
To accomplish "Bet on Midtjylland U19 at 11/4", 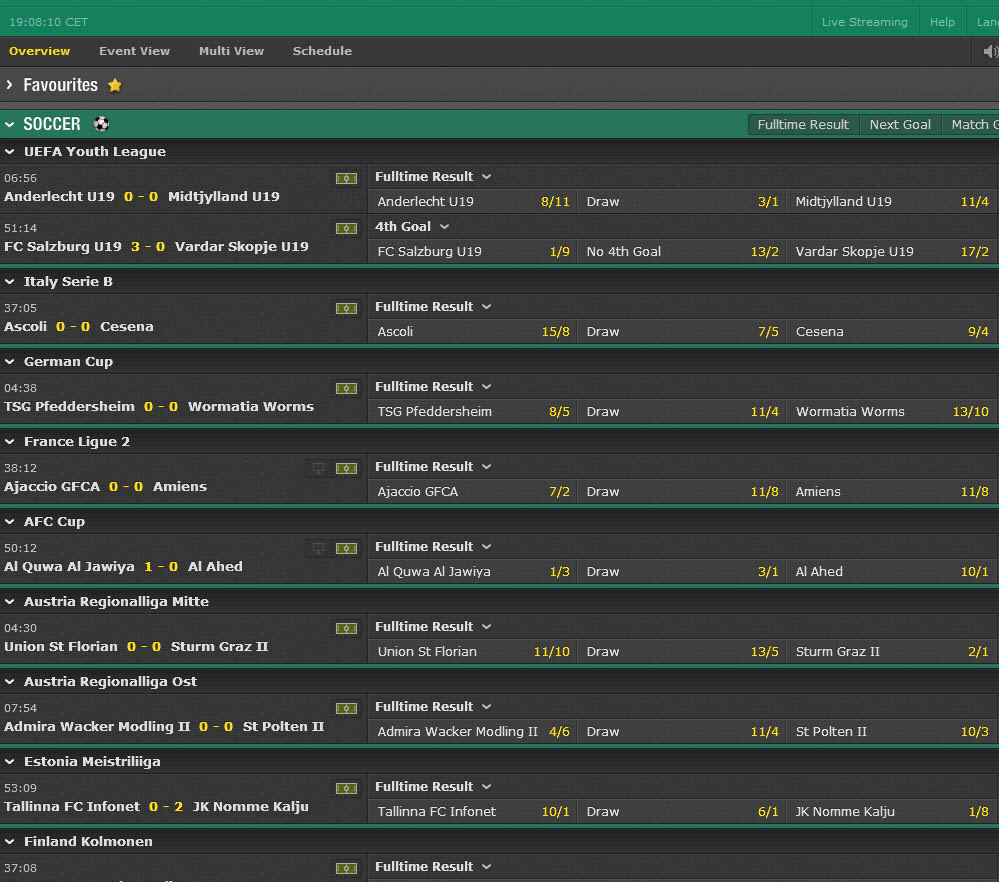I will coord(891,201).
